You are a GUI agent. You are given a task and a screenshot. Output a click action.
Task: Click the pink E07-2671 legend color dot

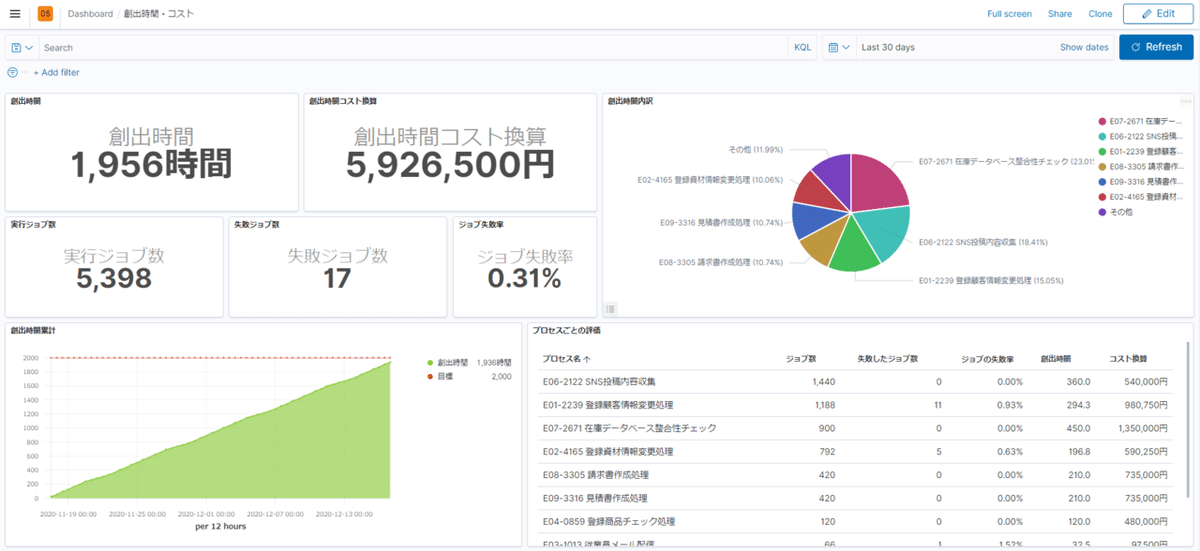1101,121
